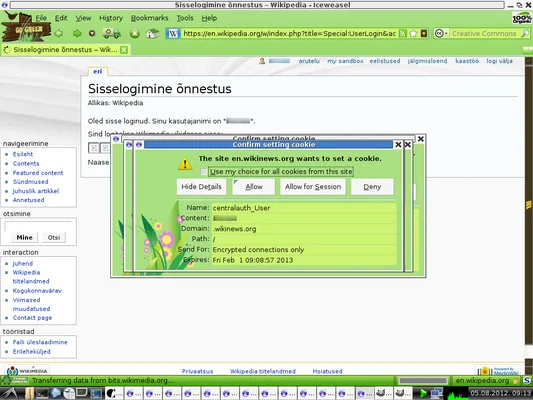Screen dimensions: 533x400
Task: Click the address bar URL field
Action: tap(289, 33)
